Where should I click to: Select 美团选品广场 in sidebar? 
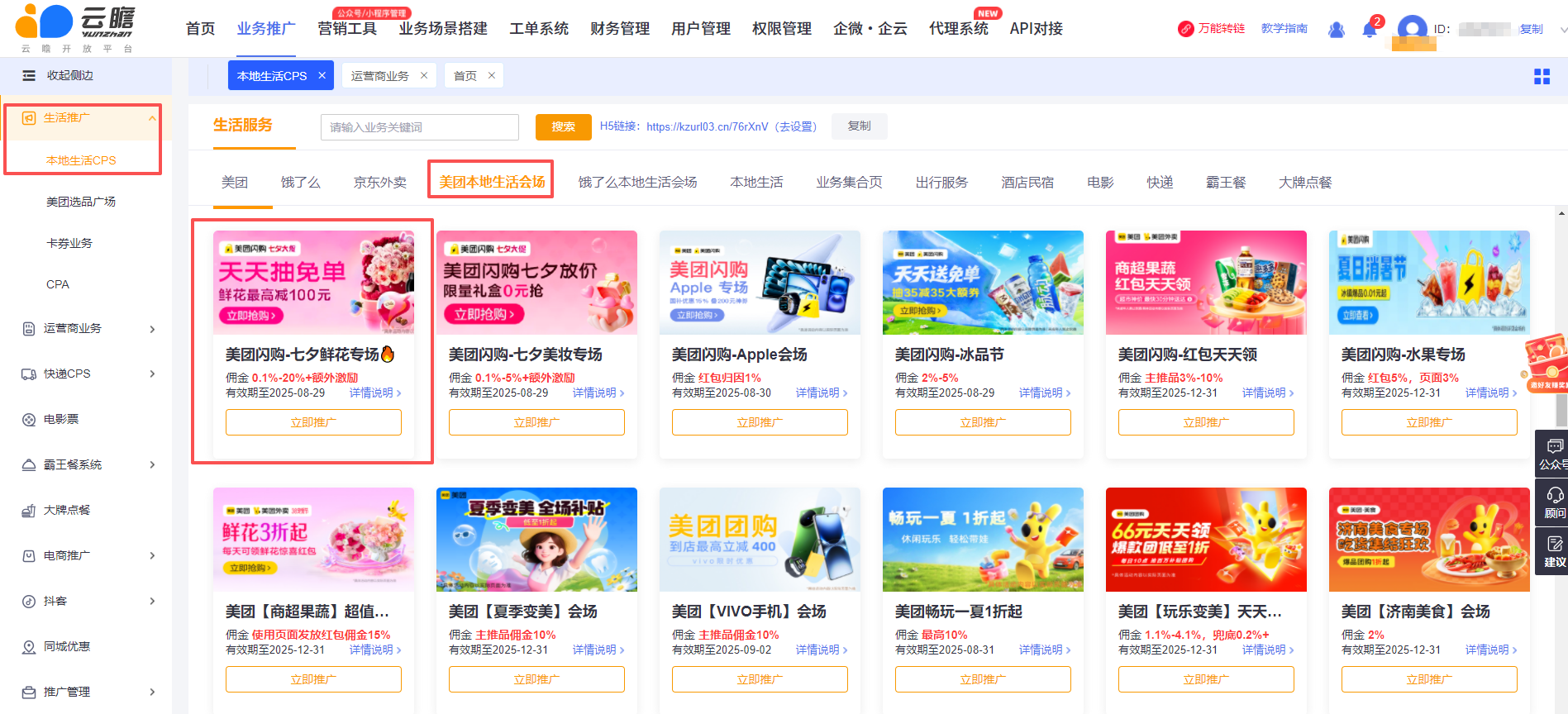coord(81,202)
